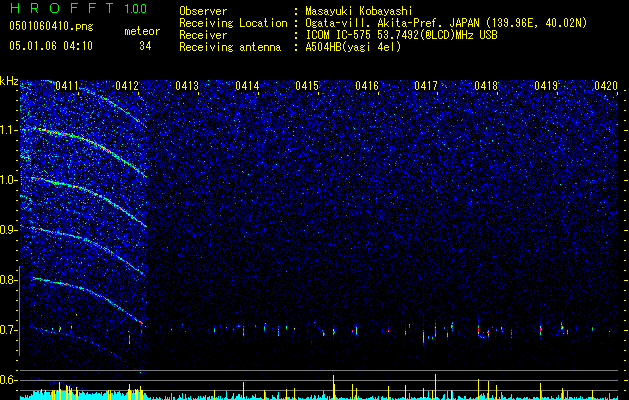Click the 'meteor' count label
Viewport: 629px width, 400px height.
142,31
